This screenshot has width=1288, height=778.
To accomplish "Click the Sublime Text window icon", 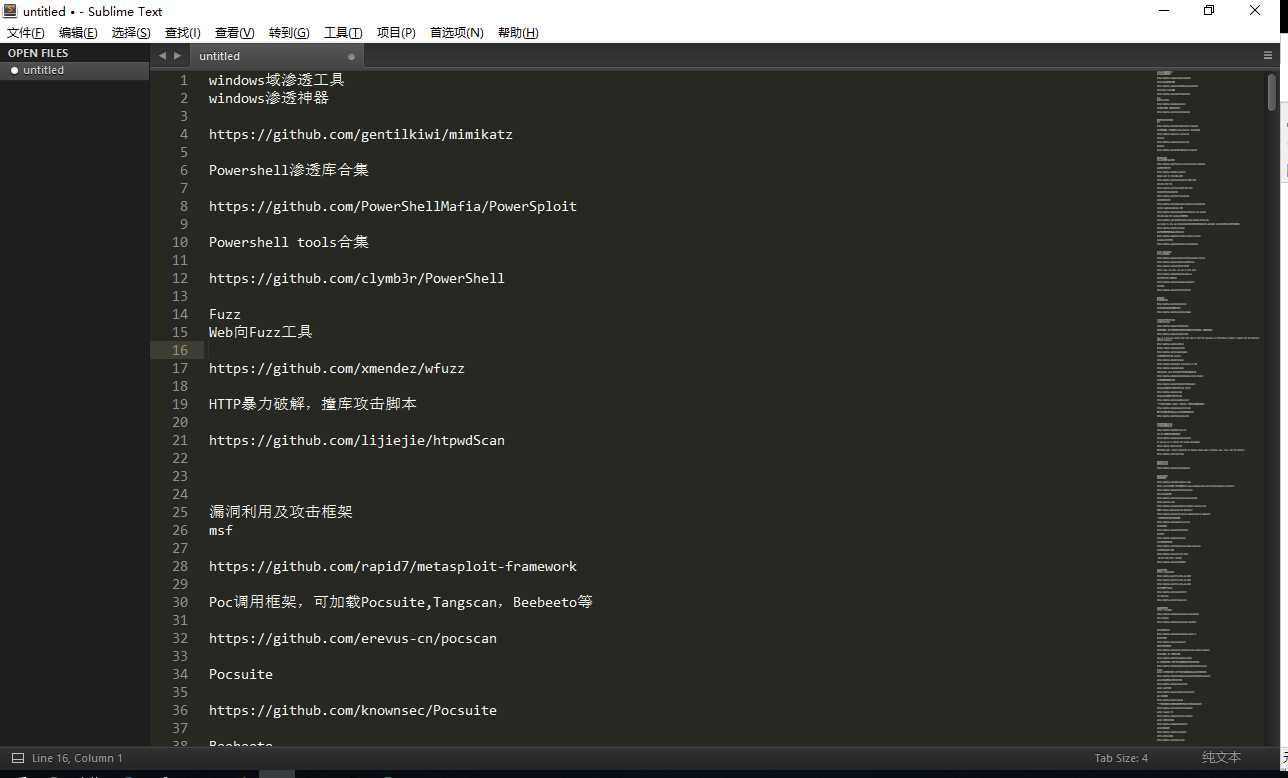I will [10, 11].
